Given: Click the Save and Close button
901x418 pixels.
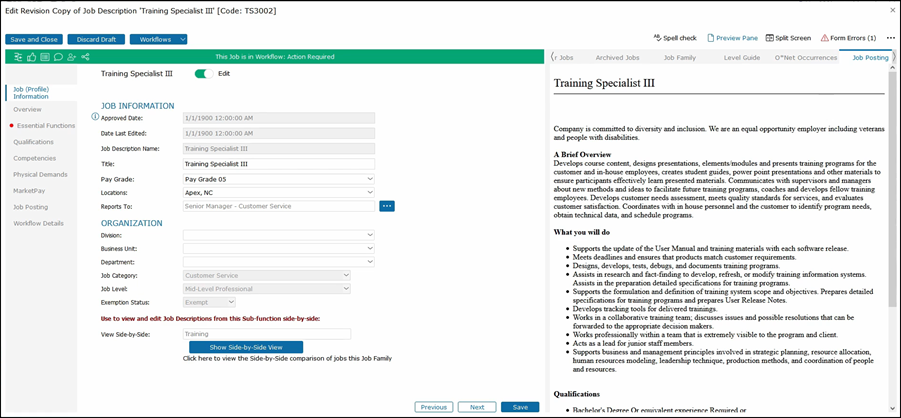Looking at the screenshot, I should pos(34,39).
